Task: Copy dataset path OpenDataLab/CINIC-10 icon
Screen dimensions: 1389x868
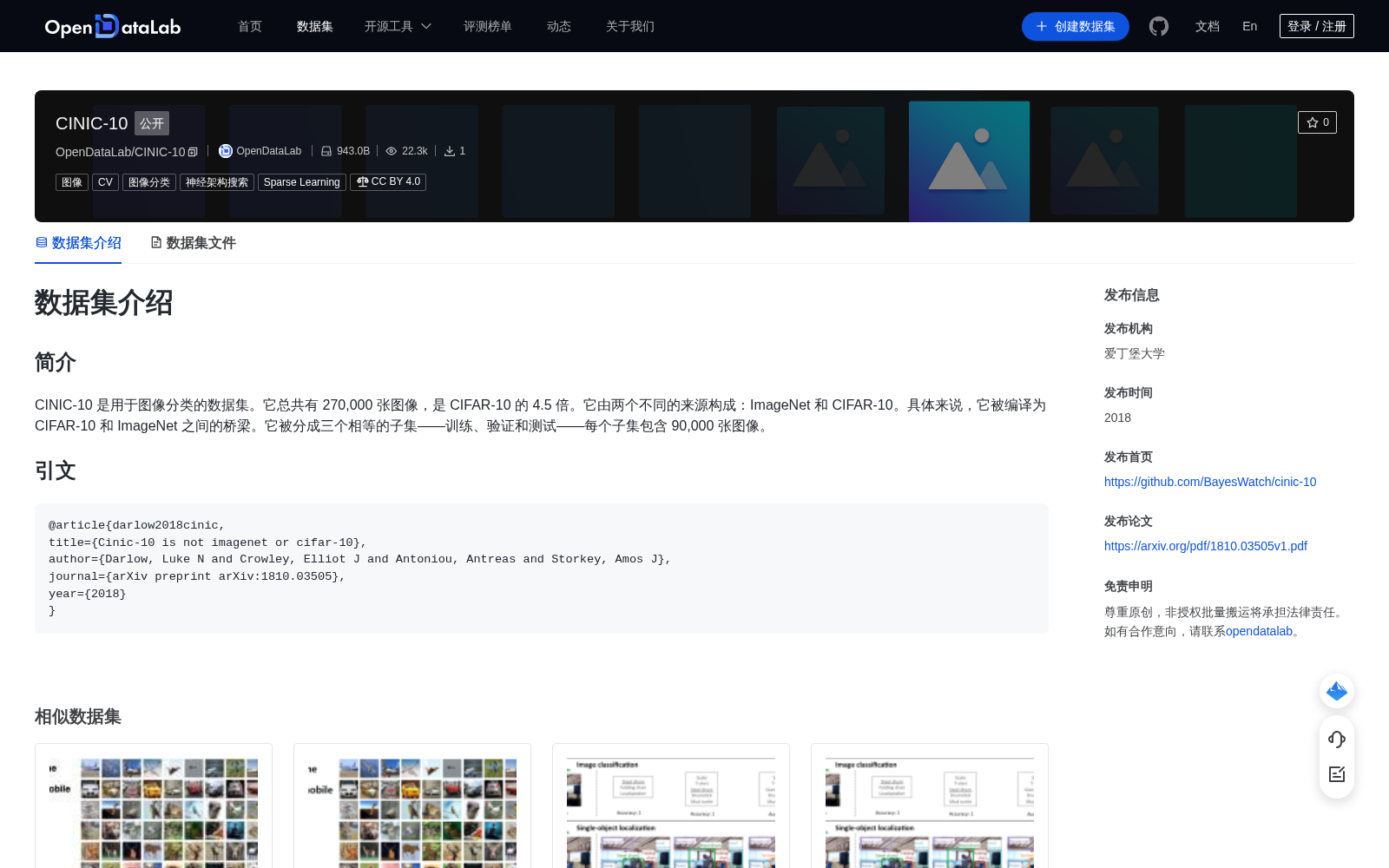Action: point(193,152)
